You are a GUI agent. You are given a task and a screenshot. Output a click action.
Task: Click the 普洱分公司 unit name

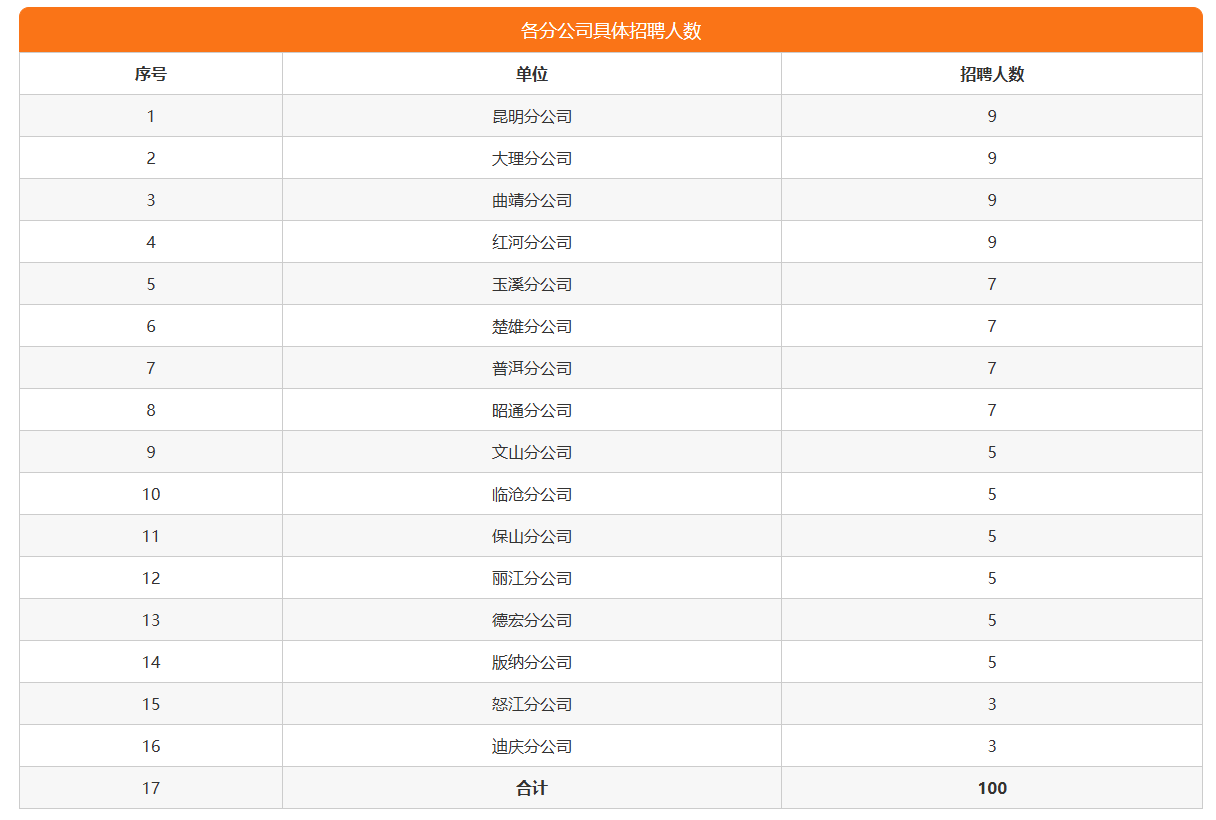(x=531, y=368)
